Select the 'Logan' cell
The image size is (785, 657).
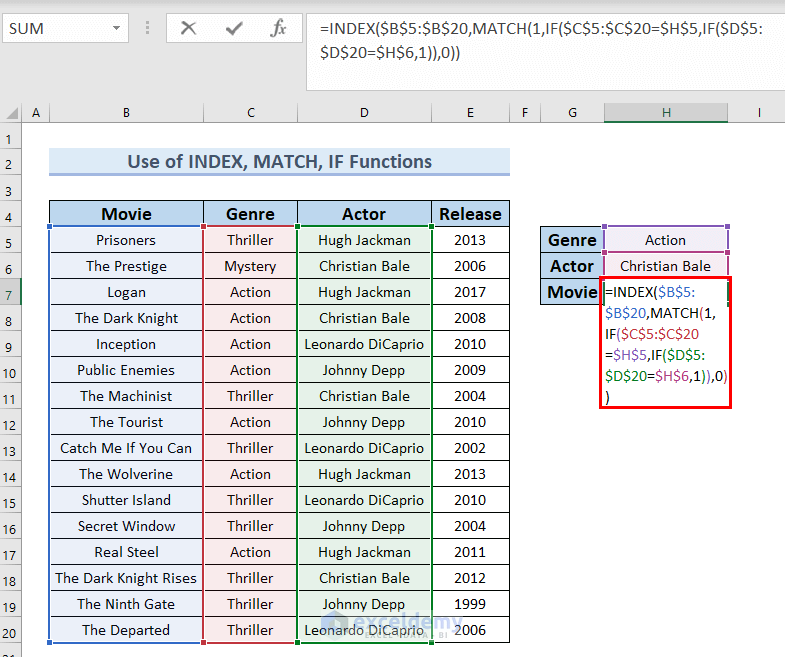point(126,292)
